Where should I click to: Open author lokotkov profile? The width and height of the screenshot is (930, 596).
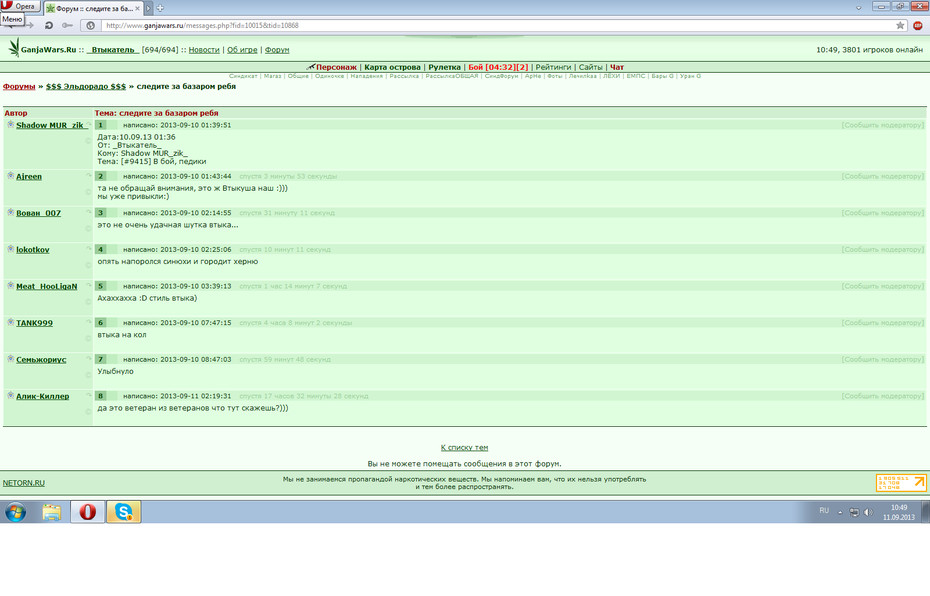point(33,250)
